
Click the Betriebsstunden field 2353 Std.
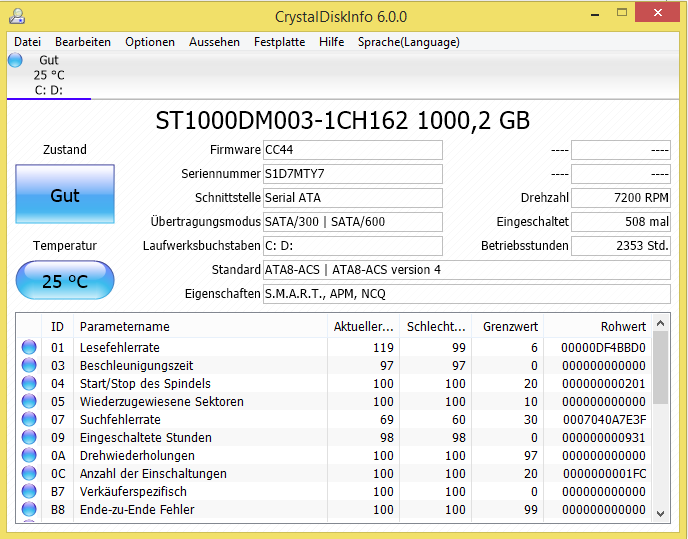[621, 246]
